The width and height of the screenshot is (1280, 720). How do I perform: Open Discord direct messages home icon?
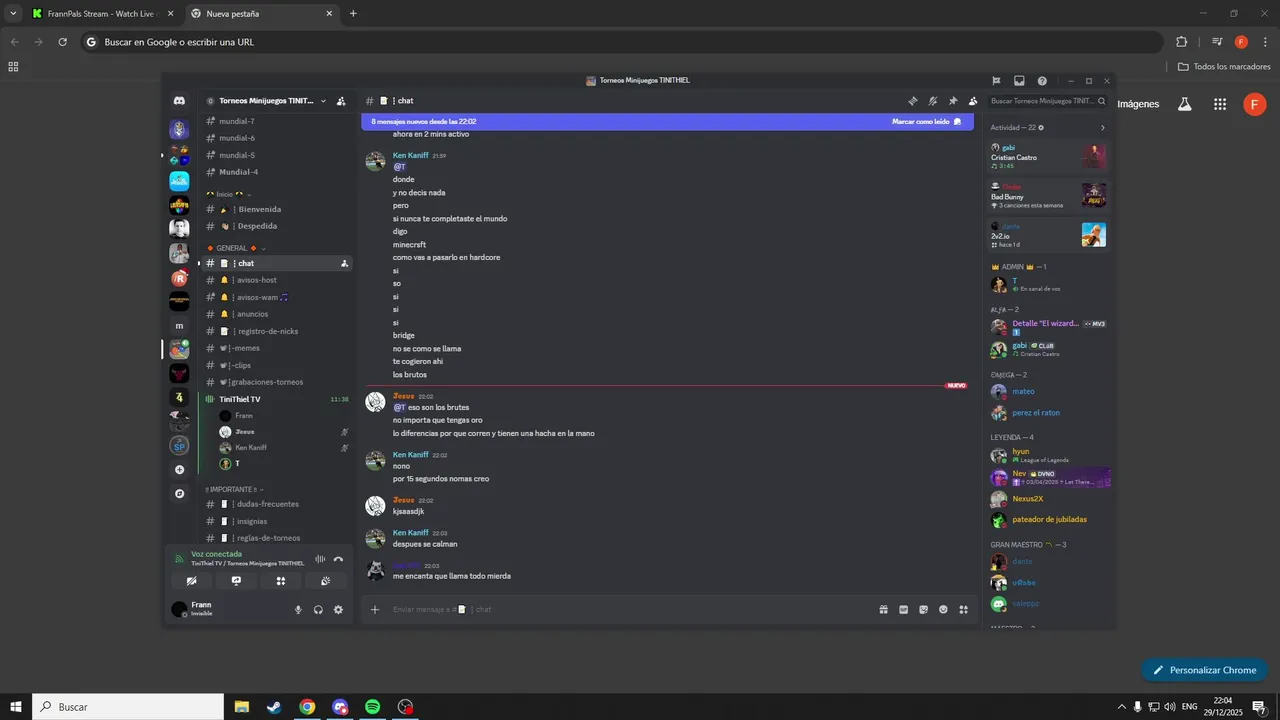(179, 101)
